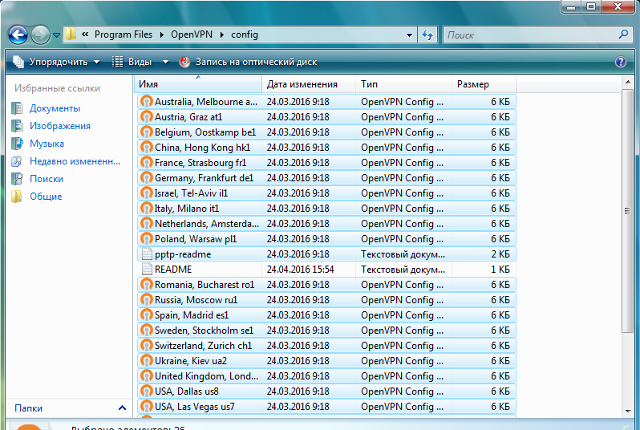The height and width of the screenshot is (430, 640).
Task: Click the Help question mark icon
Action: 620,62
